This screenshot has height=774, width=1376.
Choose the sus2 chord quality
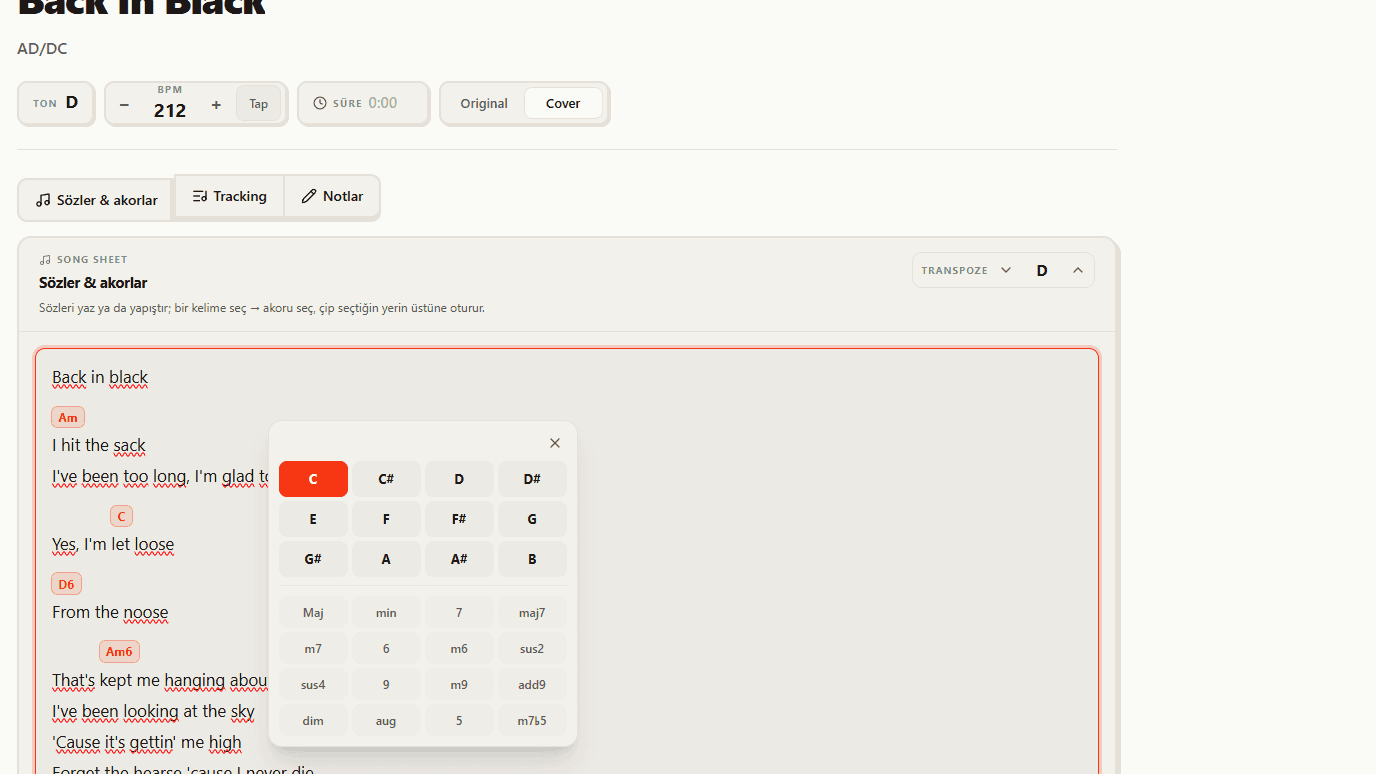click(x=532, y=649)
